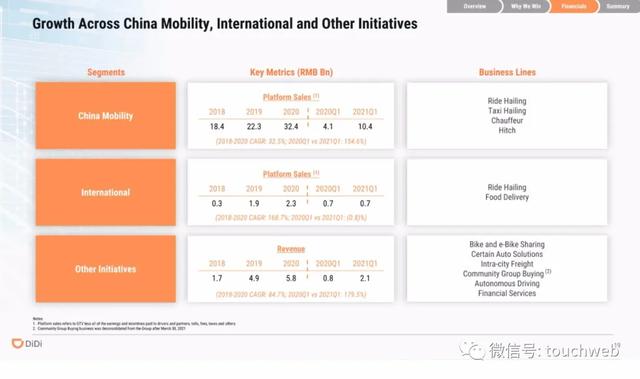640x379 pixels.
Task: Click the Food Delivery business line
Action: pos(507,197)
